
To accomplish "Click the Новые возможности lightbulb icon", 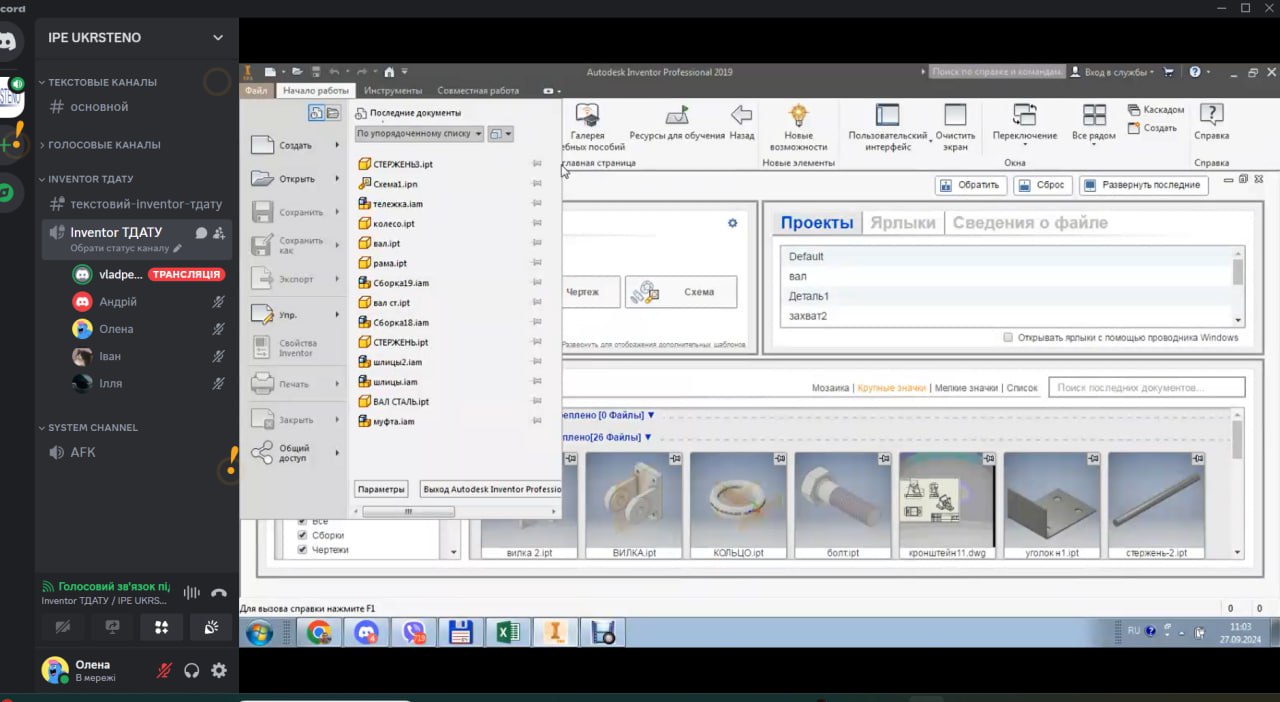I will [798, 114].
